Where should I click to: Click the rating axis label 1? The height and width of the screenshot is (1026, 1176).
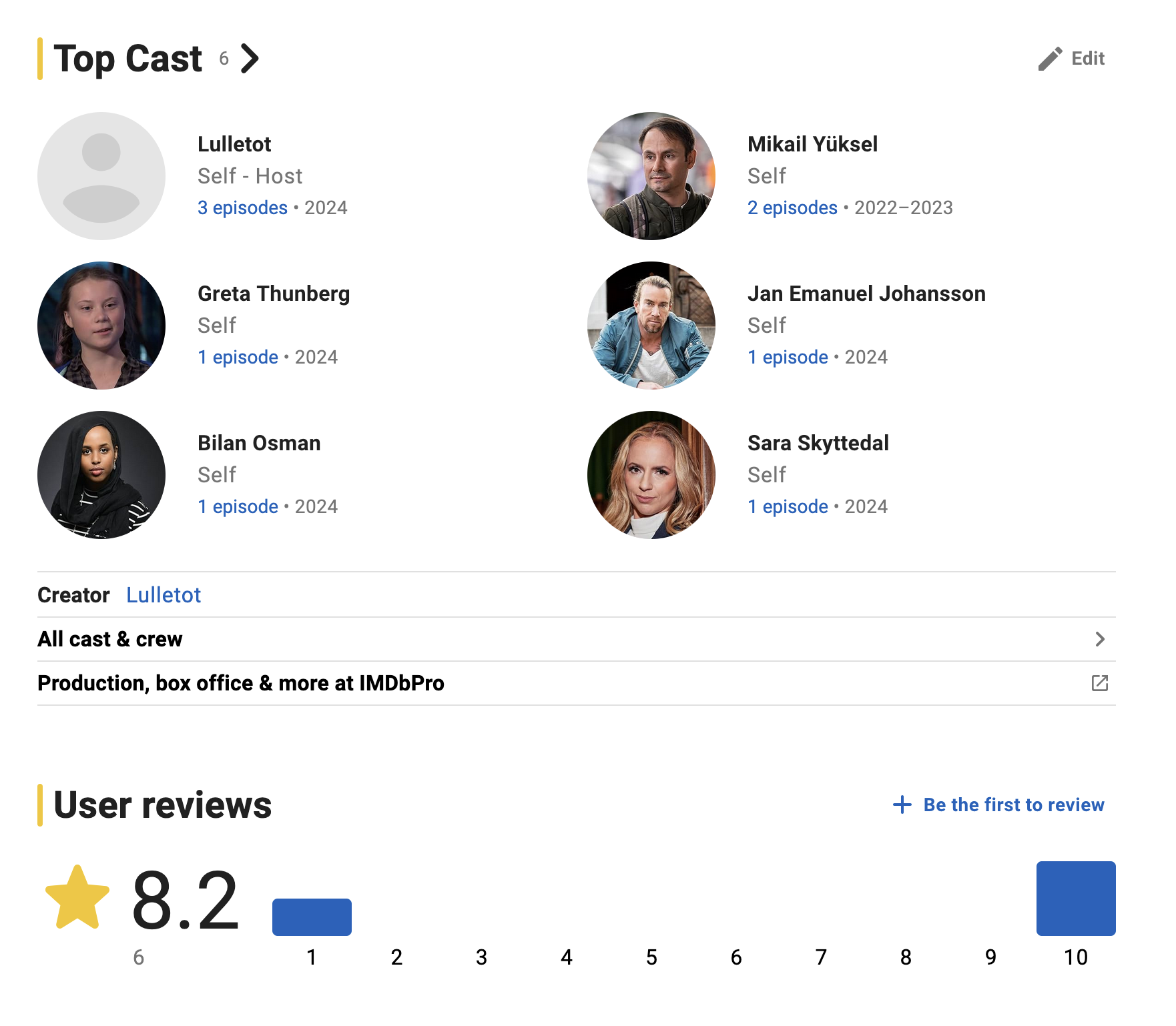point(312,957)
